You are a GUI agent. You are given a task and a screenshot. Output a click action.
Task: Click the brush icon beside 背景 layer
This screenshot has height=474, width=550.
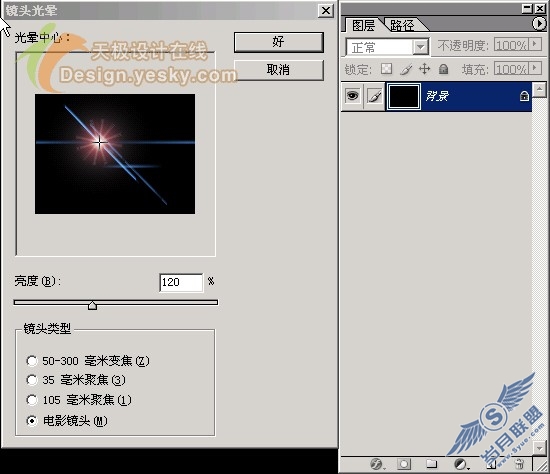(374, 96)
